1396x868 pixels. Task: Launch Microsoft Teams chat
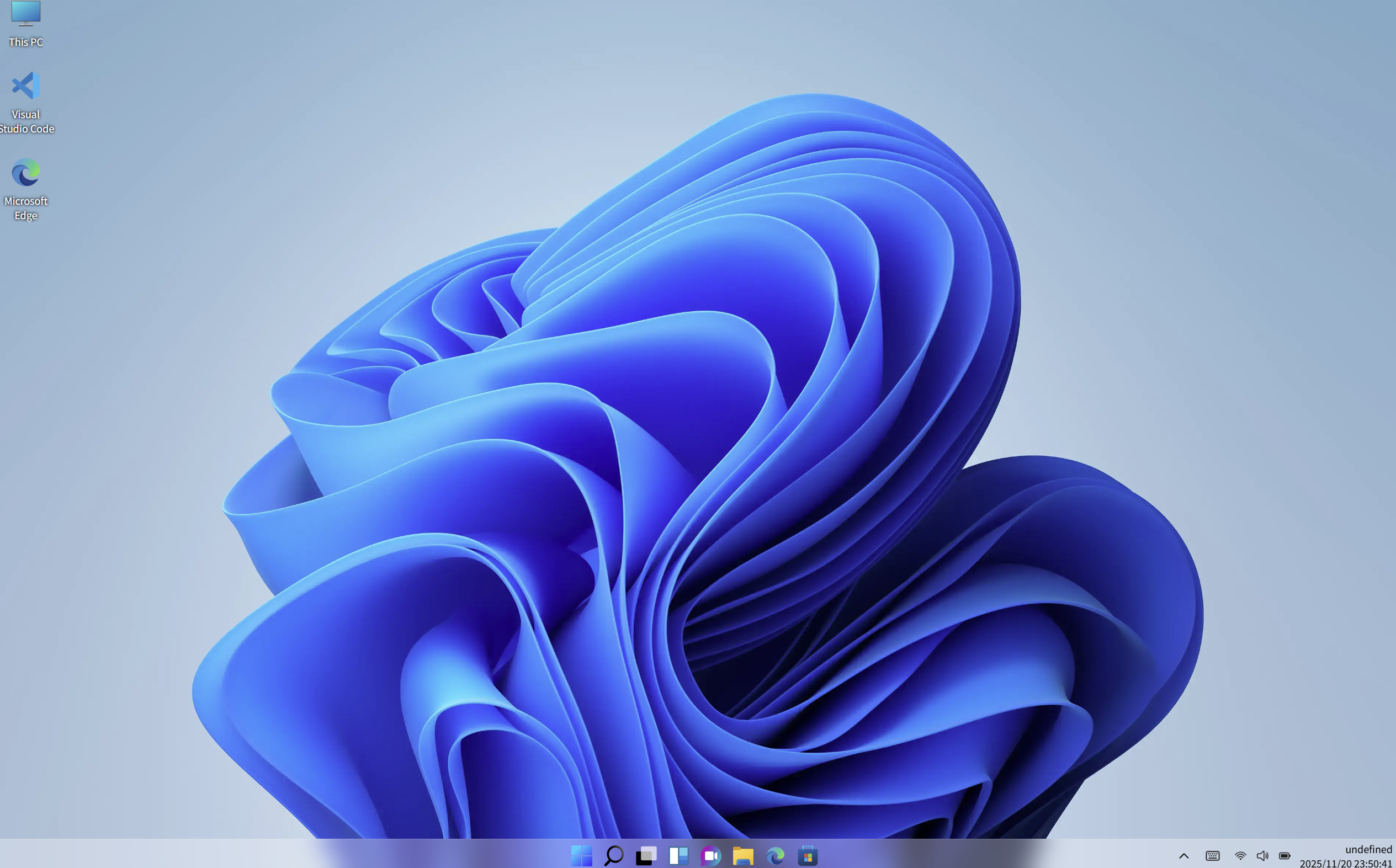pos(711,855)
